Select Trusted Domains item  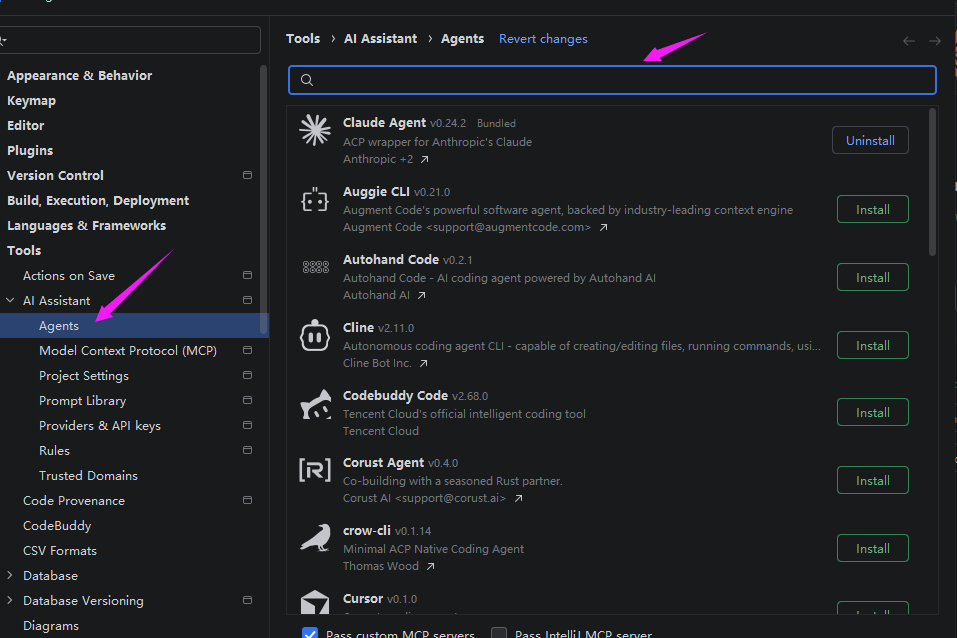coord(88,476)
